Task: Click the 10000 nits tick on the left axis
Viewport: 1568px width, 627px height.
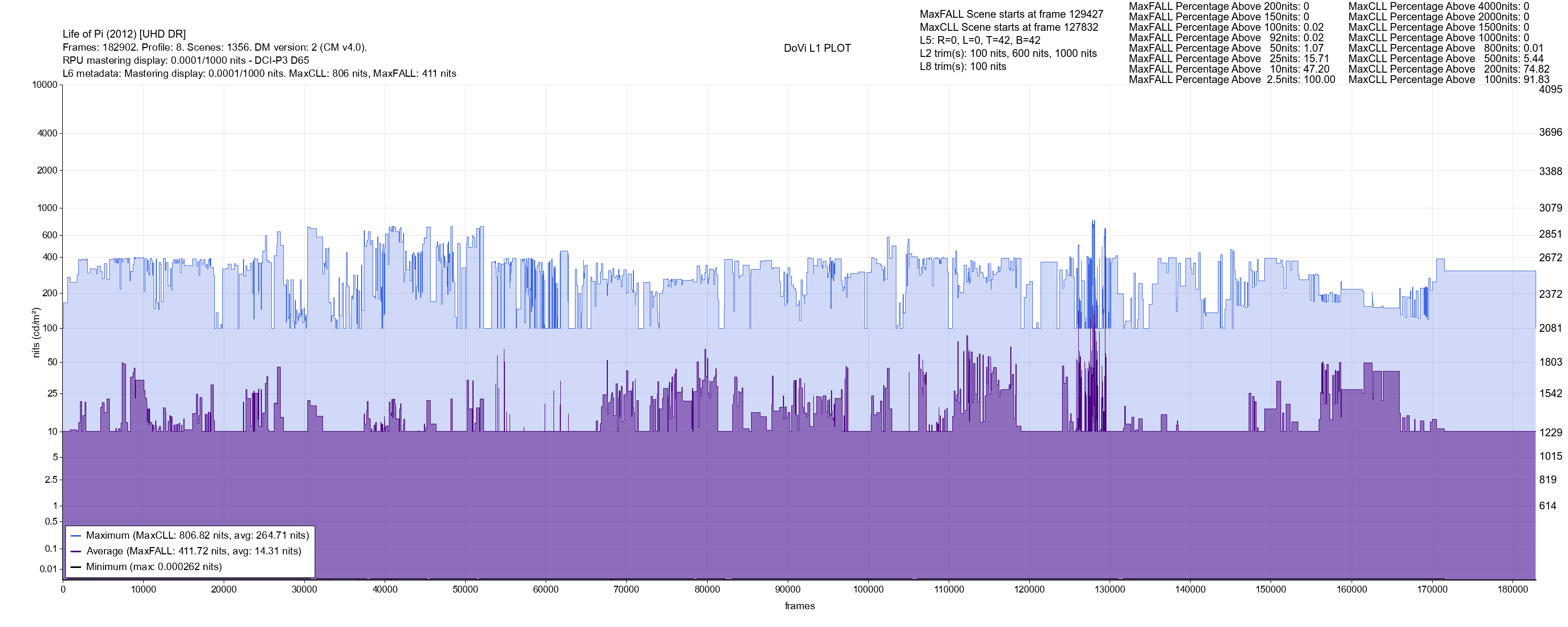Action: click(44, 85)
